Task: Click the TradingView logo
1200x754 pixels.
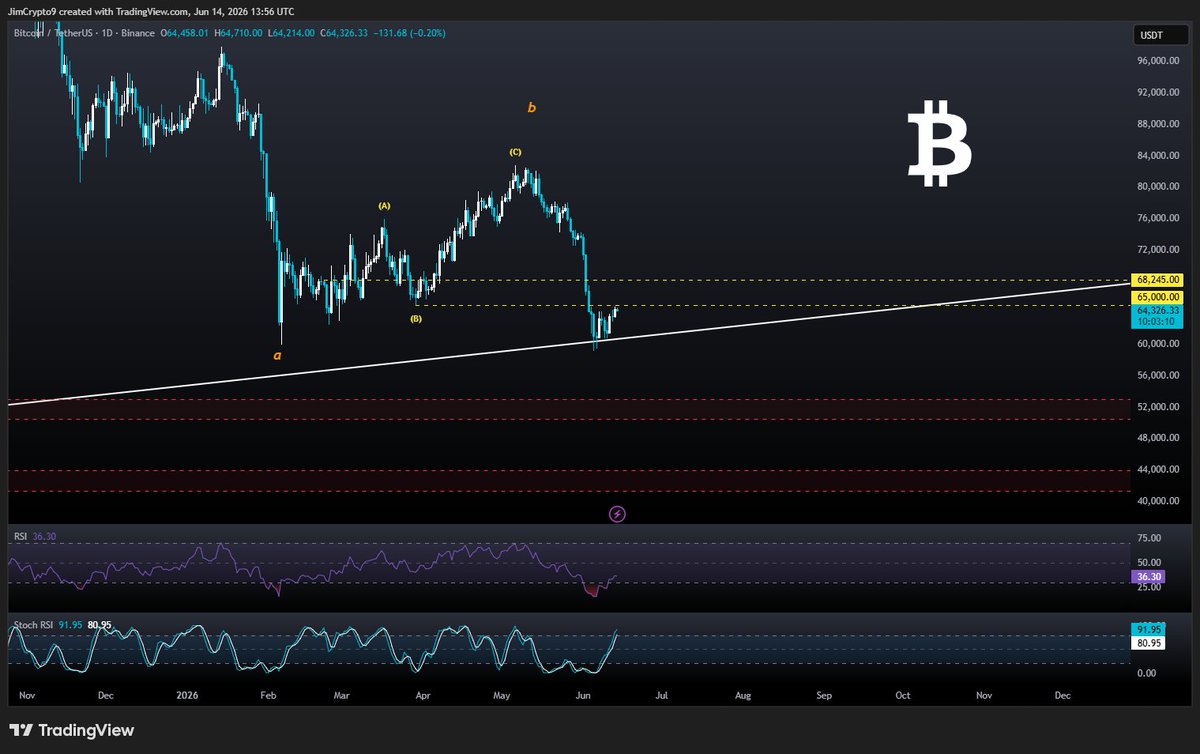Action: click(x=71, y=731)
